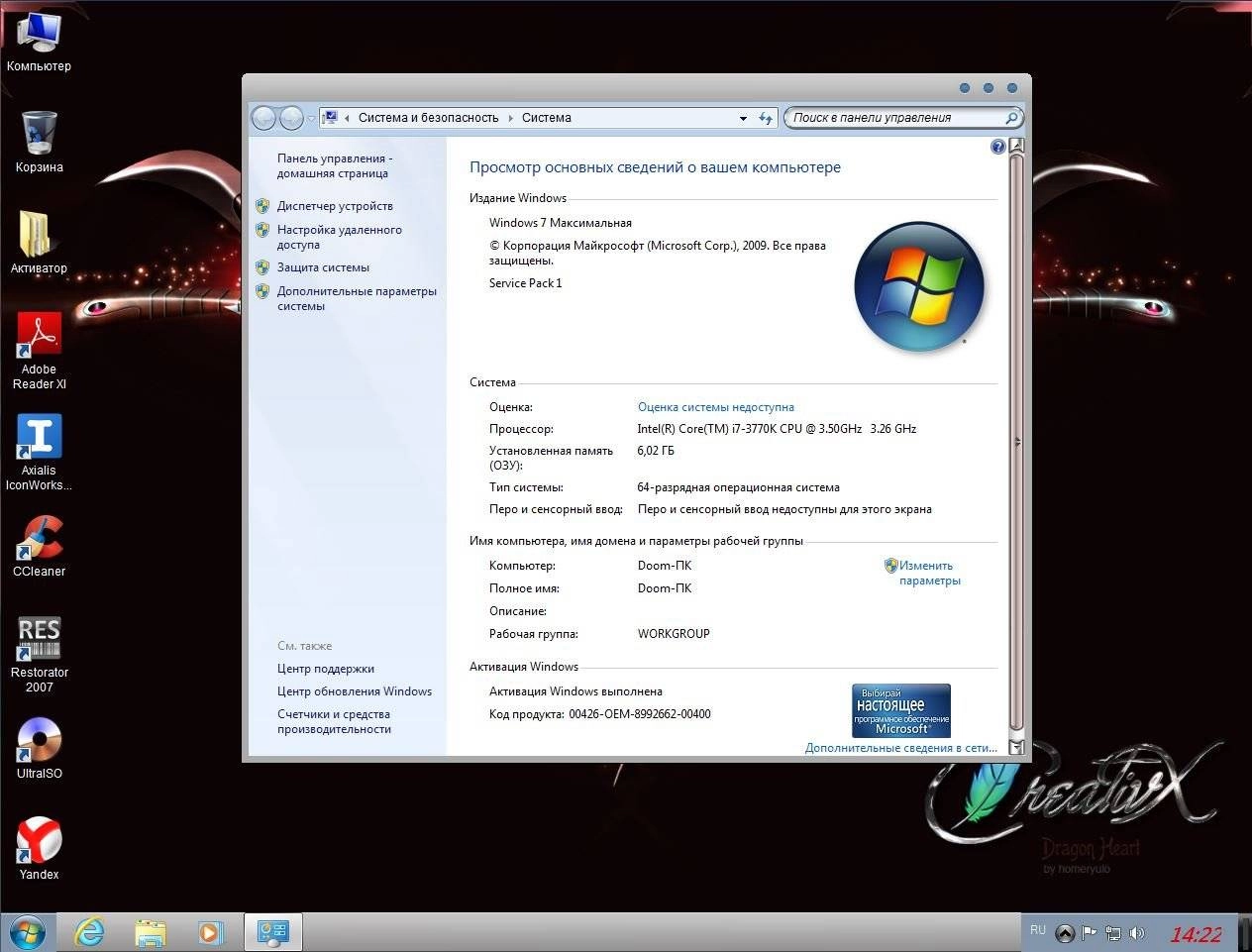
Task: Select the Система и безопасность breadcrumb
Action: [428, 118]
